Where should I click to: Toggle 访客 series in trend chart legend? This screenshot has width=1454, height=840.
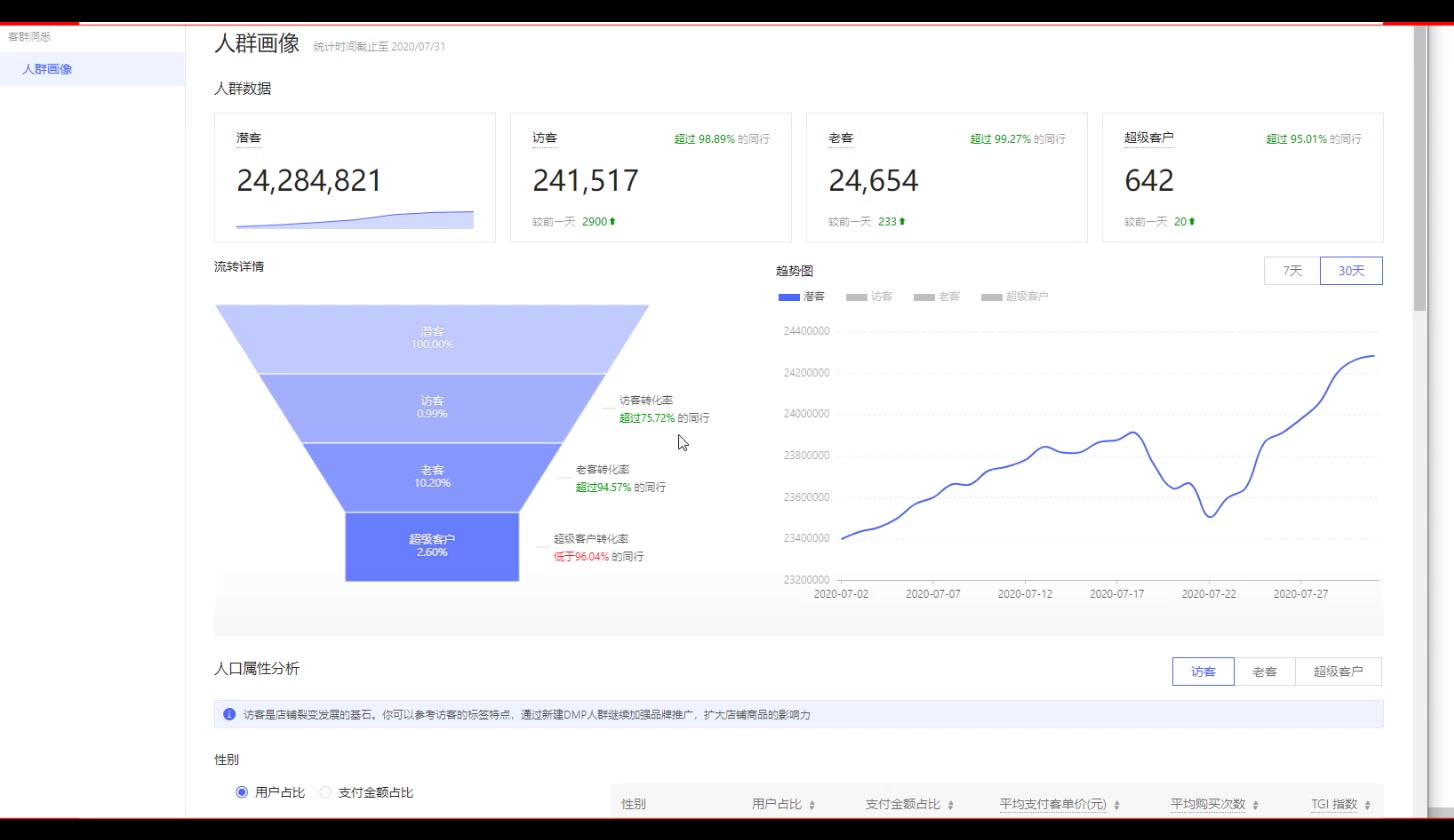coord(869,297)
